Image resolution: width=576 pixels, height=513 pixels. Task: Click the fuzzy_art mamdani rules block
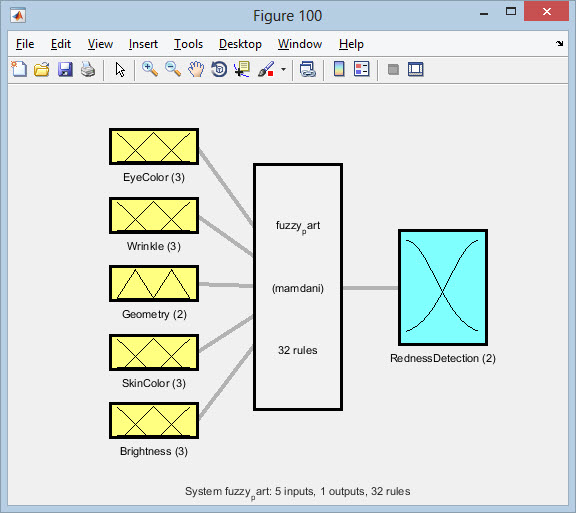click(298, 287)
